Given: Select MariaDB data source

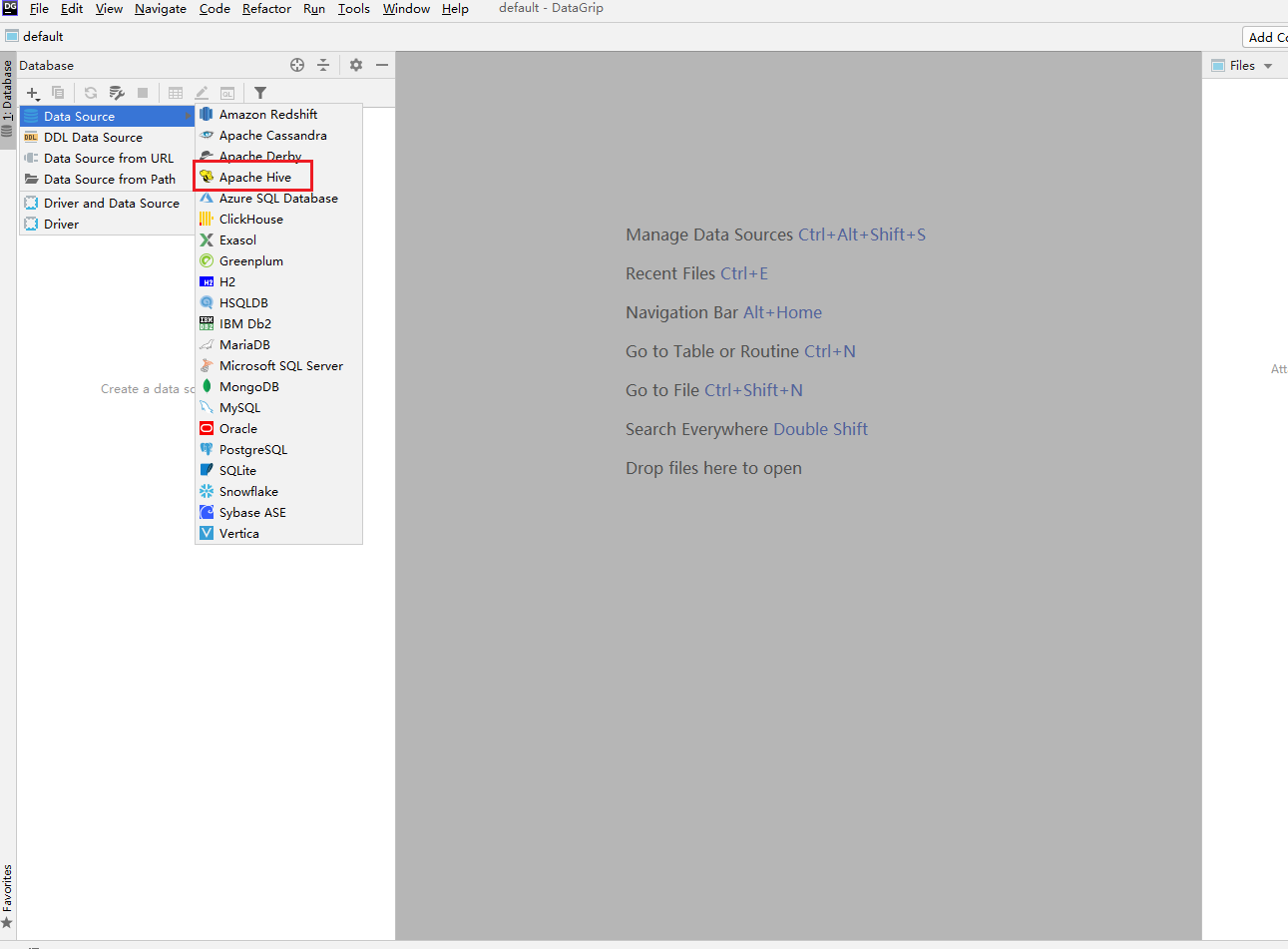Looking at the screenshot, I should (x=278, y=344).
